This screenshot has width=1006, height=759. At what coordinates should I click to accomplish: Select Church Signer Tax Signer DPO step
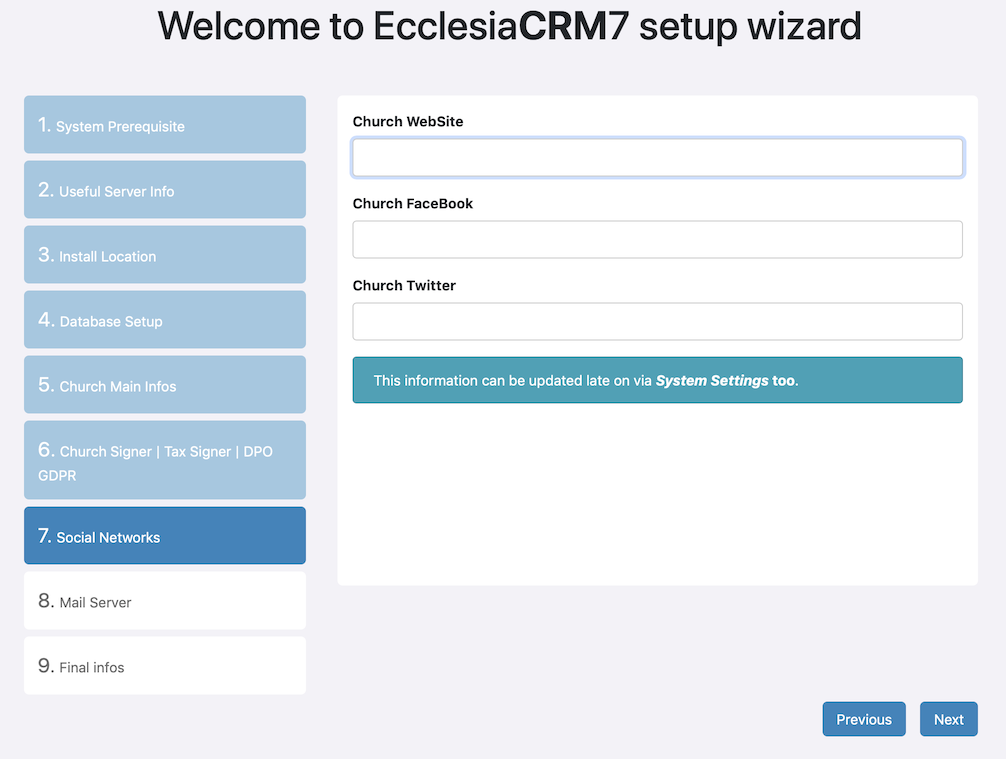click(x=165, y=460)
